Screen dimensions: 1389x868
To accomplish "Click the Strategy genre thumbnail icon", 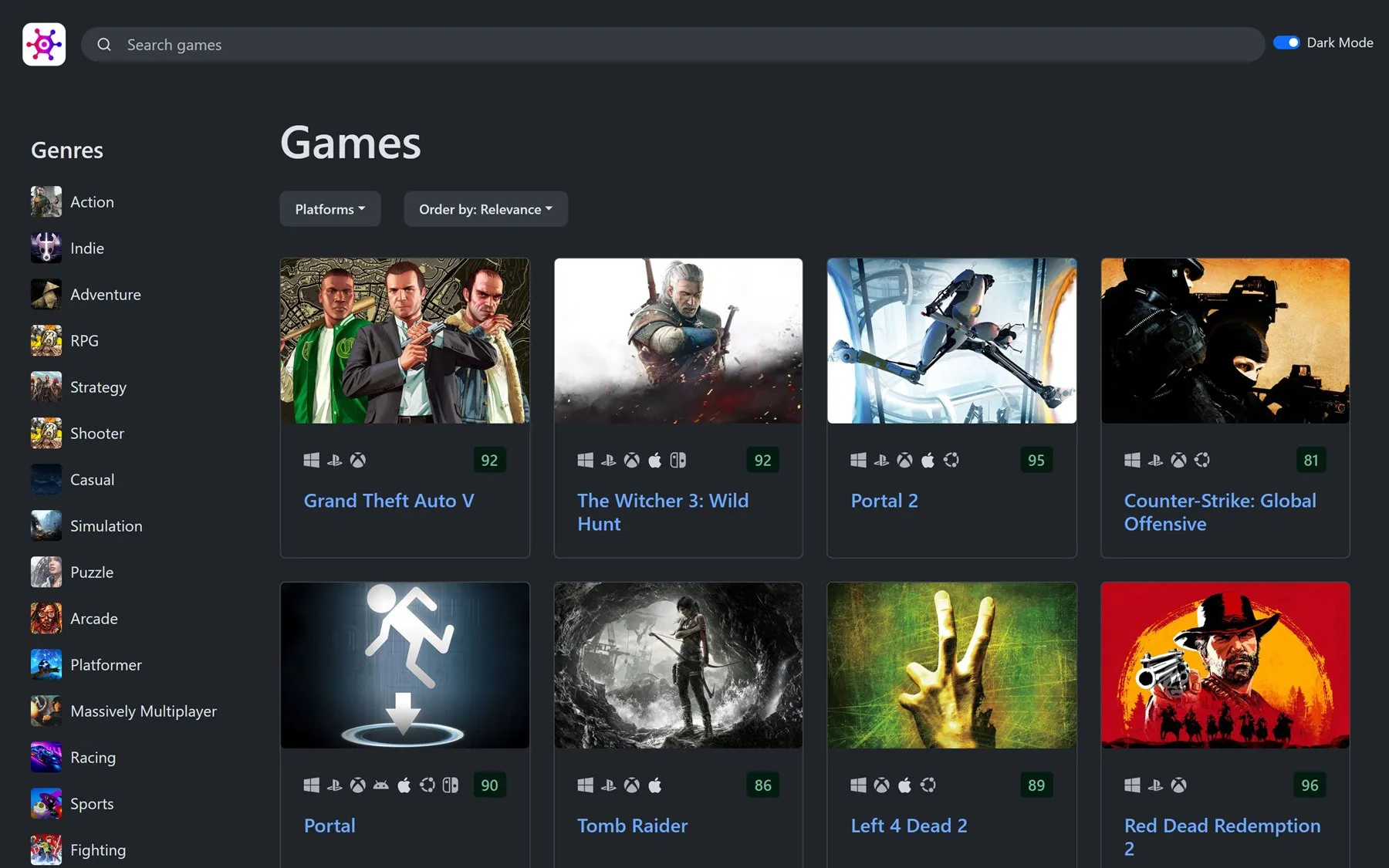I will pyautogui.click(x=46, y=387).
